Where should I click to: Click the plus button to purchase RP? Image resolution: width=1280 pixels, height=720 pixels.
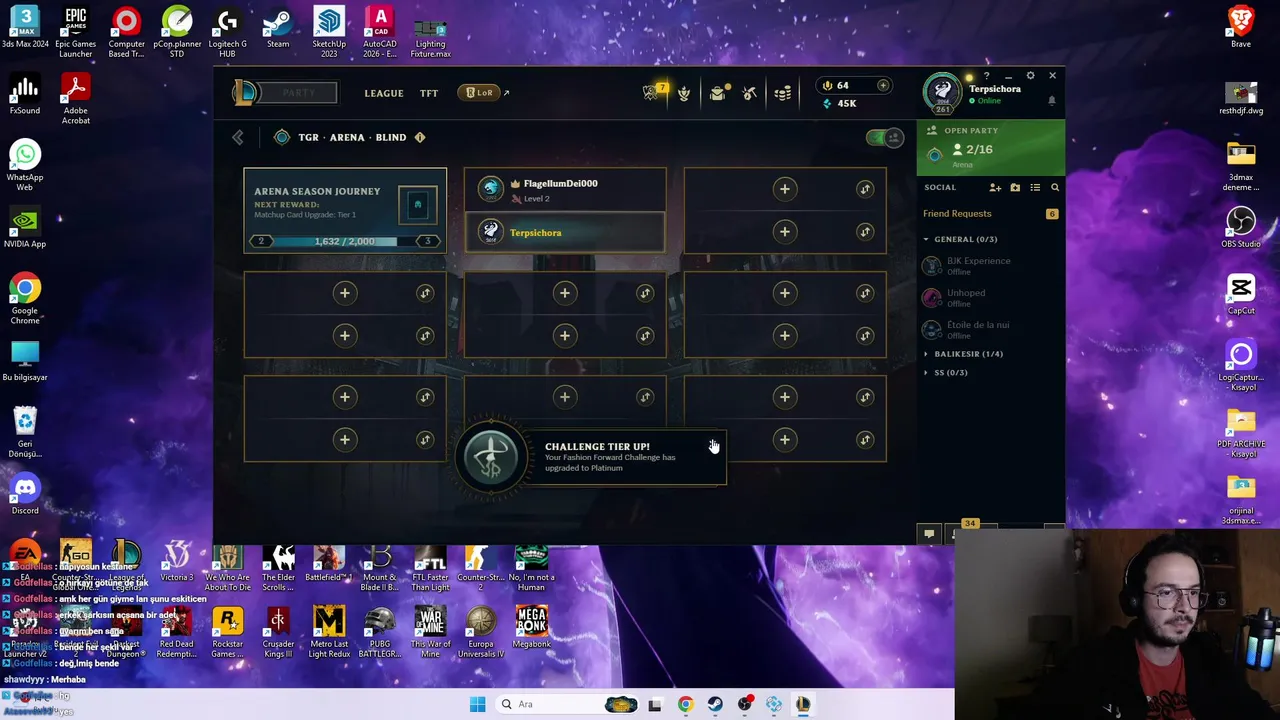(x=883, y=86)
